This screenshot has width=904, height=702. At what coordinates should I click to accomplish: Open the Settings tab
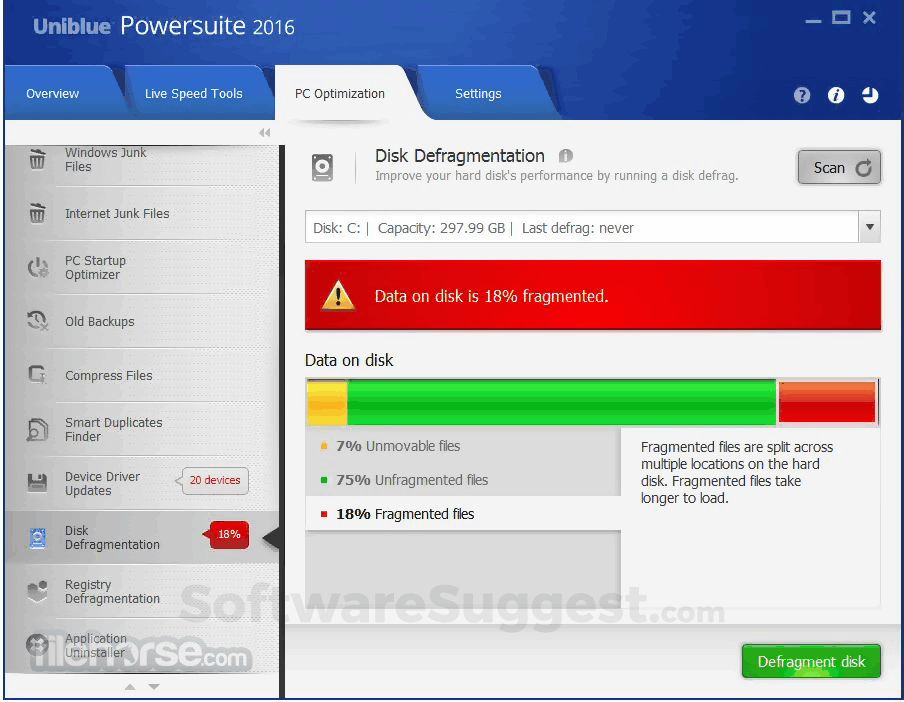(477, 93)
